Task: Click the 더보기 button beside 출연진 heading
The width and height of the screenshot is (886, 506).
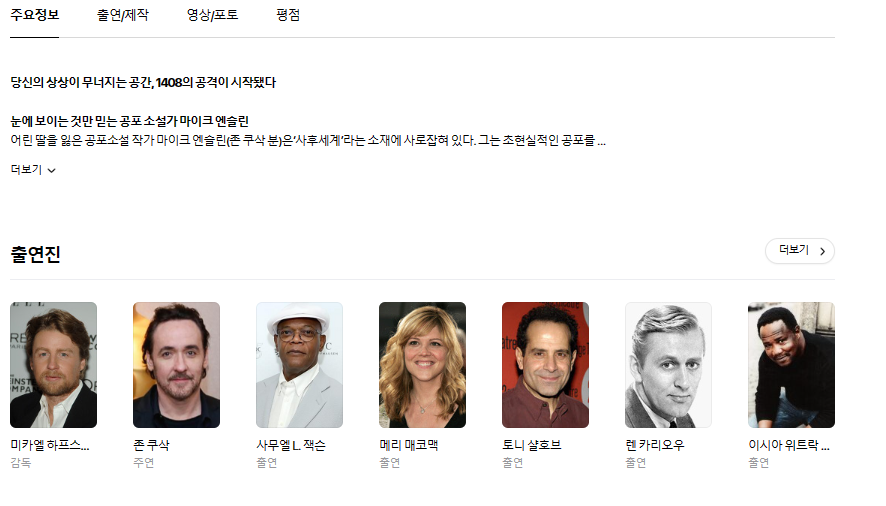Action: (800, 250)
